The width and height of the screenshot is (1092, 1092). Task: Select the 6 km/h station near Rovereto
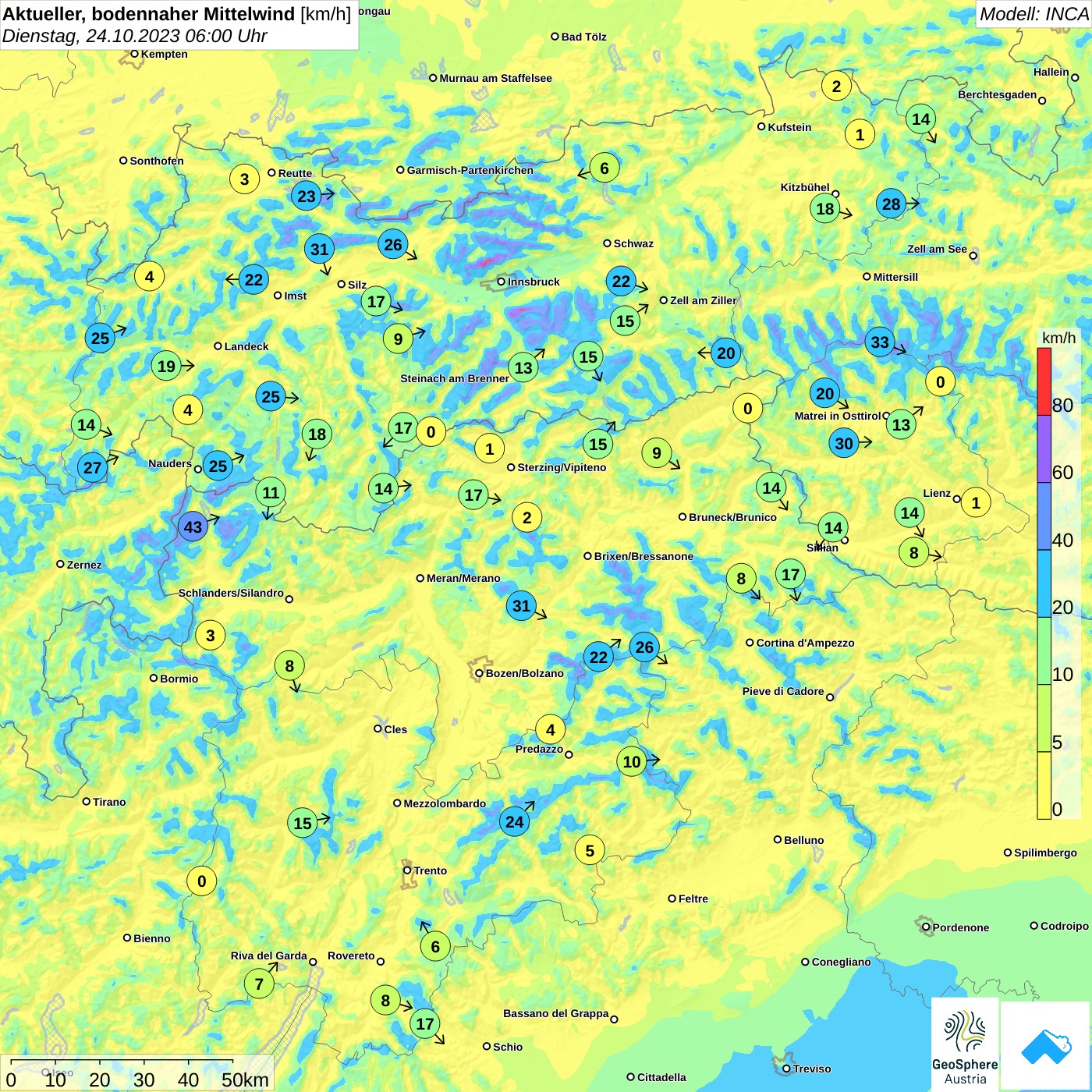[x=435, y=946]
